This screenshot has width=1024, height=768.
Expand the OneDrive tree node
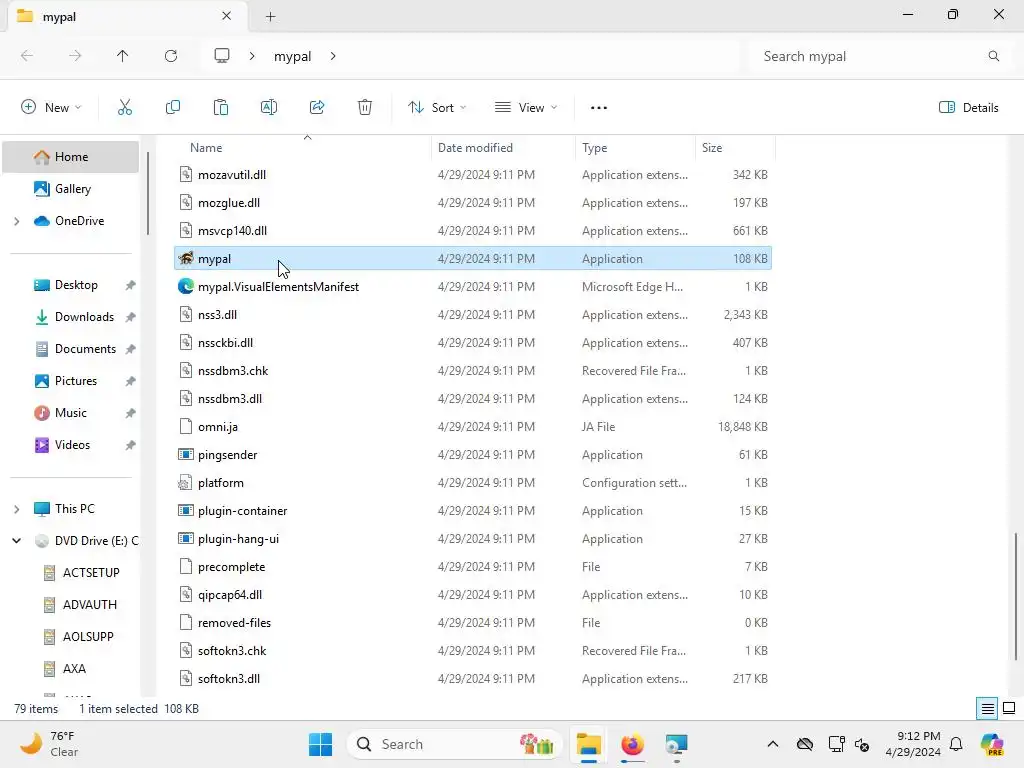tap(17, 221)
